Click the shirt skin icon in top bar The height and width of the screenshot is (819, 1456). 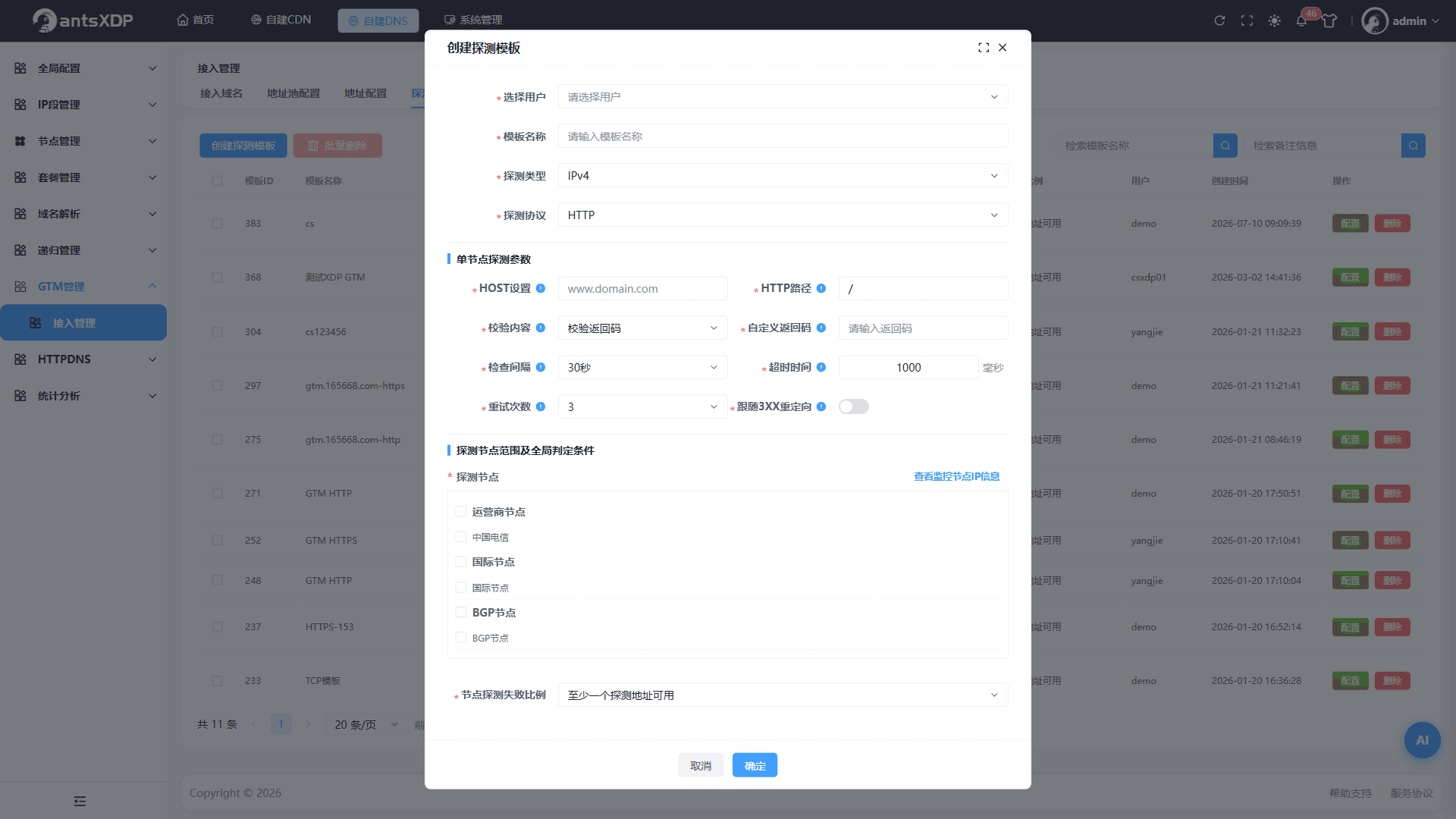pyautogui.click(x=1329, y=20)
